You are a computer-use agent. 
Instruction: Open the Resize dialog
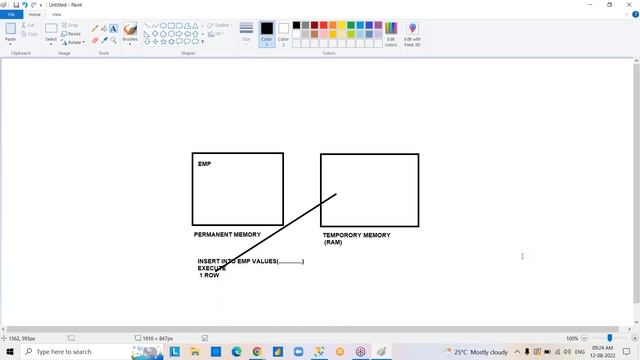click(71, 34)
